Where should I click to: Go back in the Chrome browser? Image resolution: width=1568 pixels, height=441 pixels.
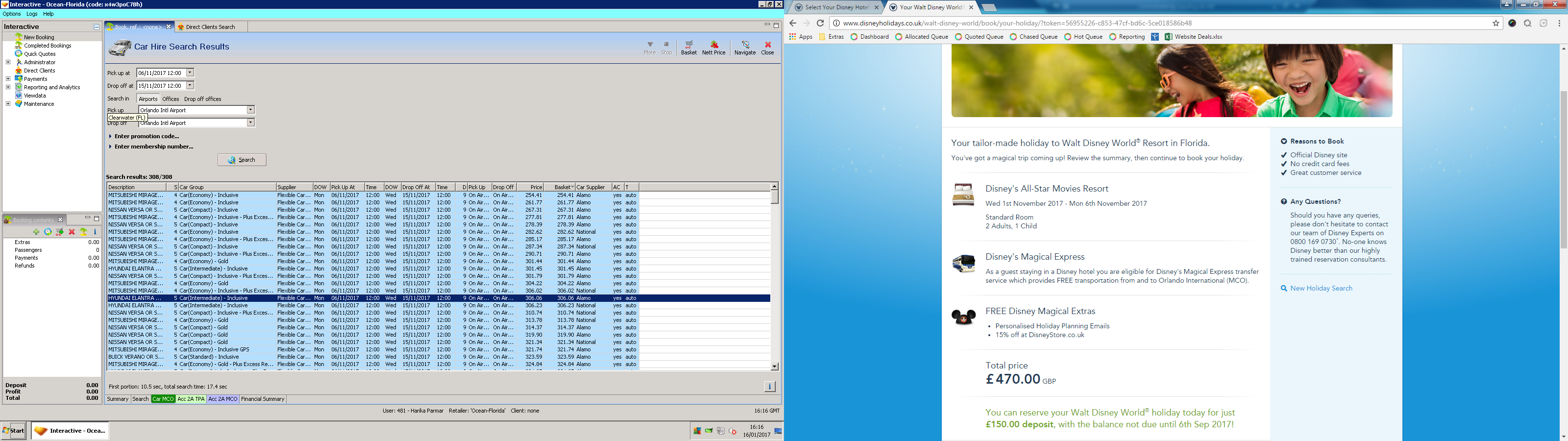(792, 23)
